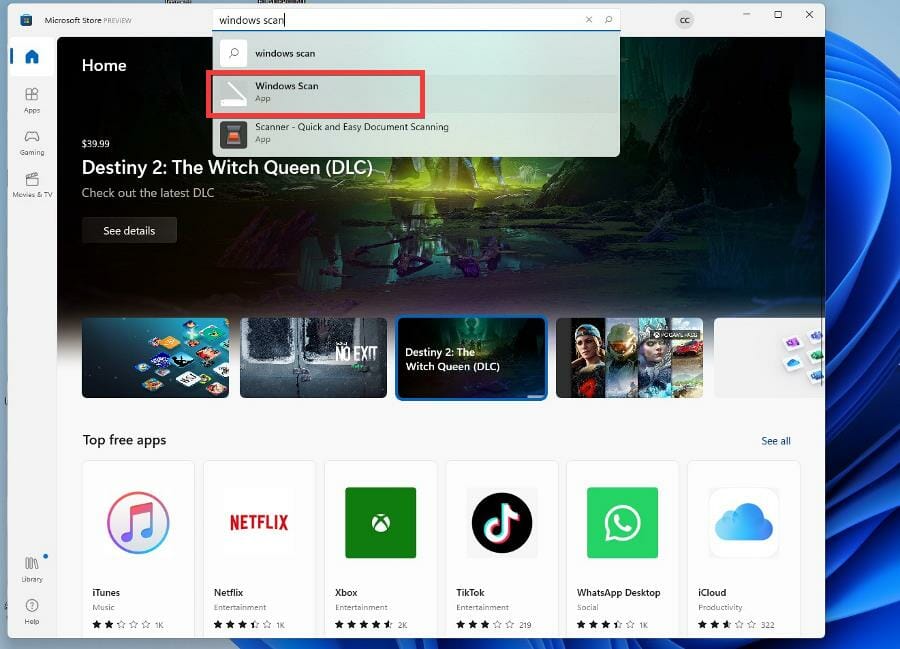Open the No Exit carousel thumbnail
Screen dimensions: 900x649
(x=313, y=357)
